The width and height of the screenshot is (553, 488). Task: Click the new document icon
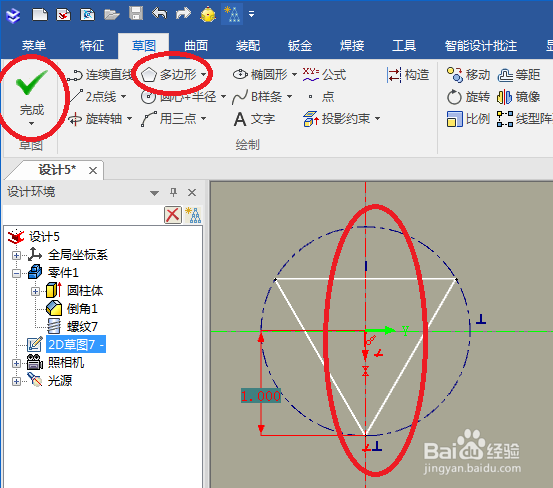[x=40, y=14]
